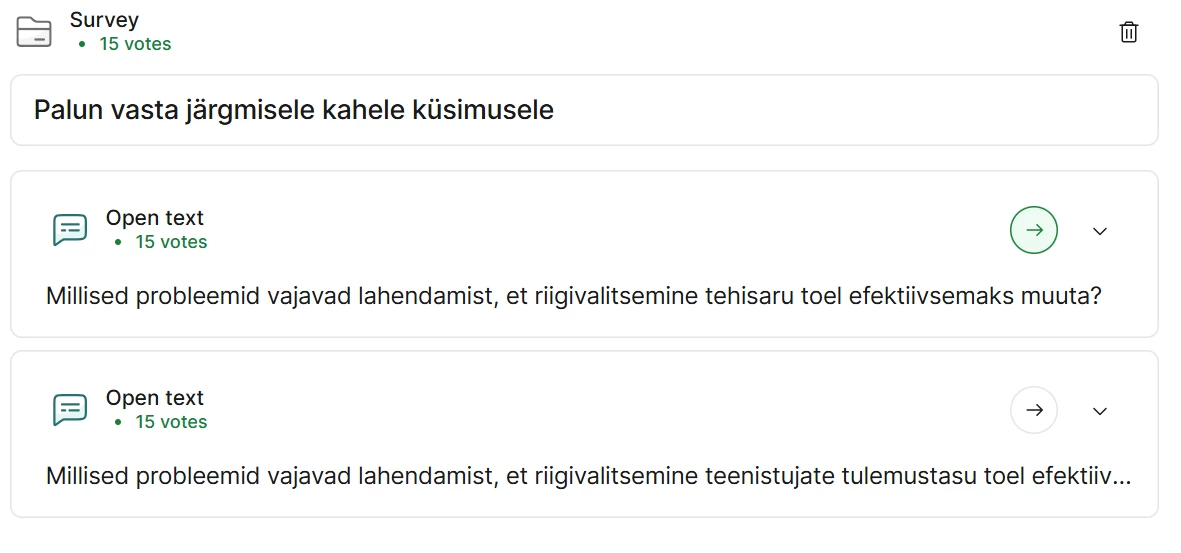This screenshot has height=553, width=1181.
Task: Expand the second Open text question chevron
Action: pyautogui.click(x=1100, y=411)
